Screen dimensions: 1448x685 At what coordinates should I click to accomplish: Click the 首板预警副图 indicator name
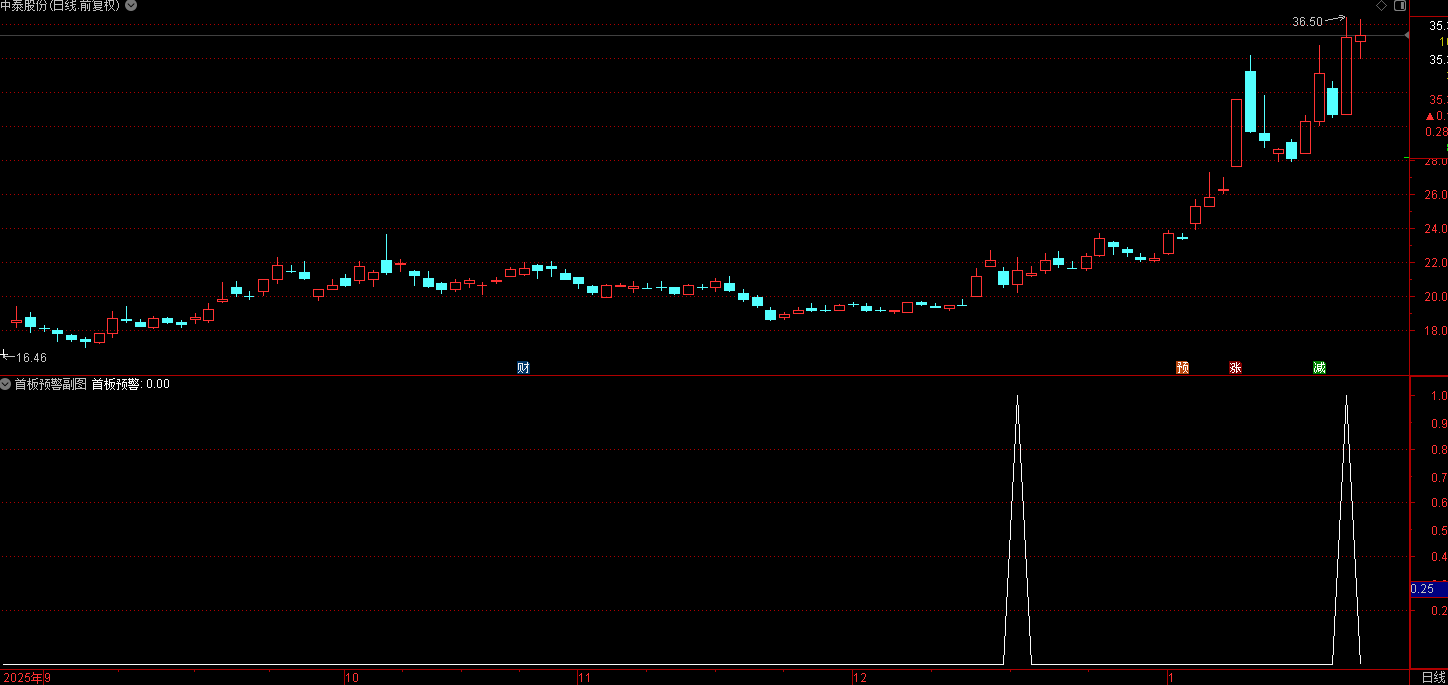click(50, 384)
